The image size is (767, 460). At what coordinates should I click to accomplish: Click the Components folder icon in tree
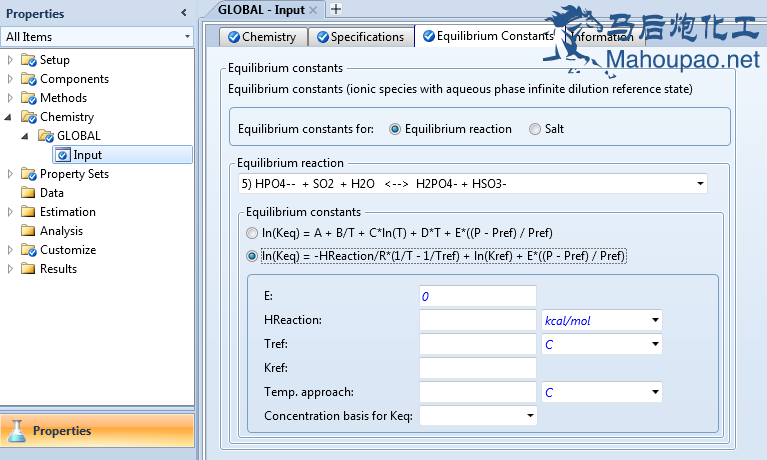(x=28, y=79)
